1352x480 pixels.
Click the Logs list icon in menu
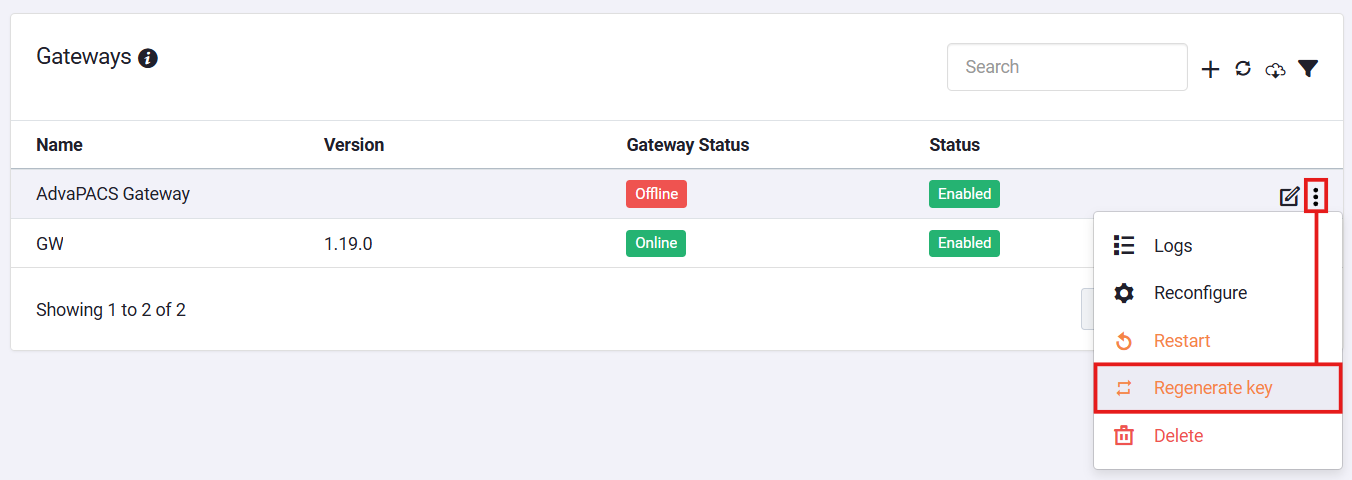tap(1124, 245)
